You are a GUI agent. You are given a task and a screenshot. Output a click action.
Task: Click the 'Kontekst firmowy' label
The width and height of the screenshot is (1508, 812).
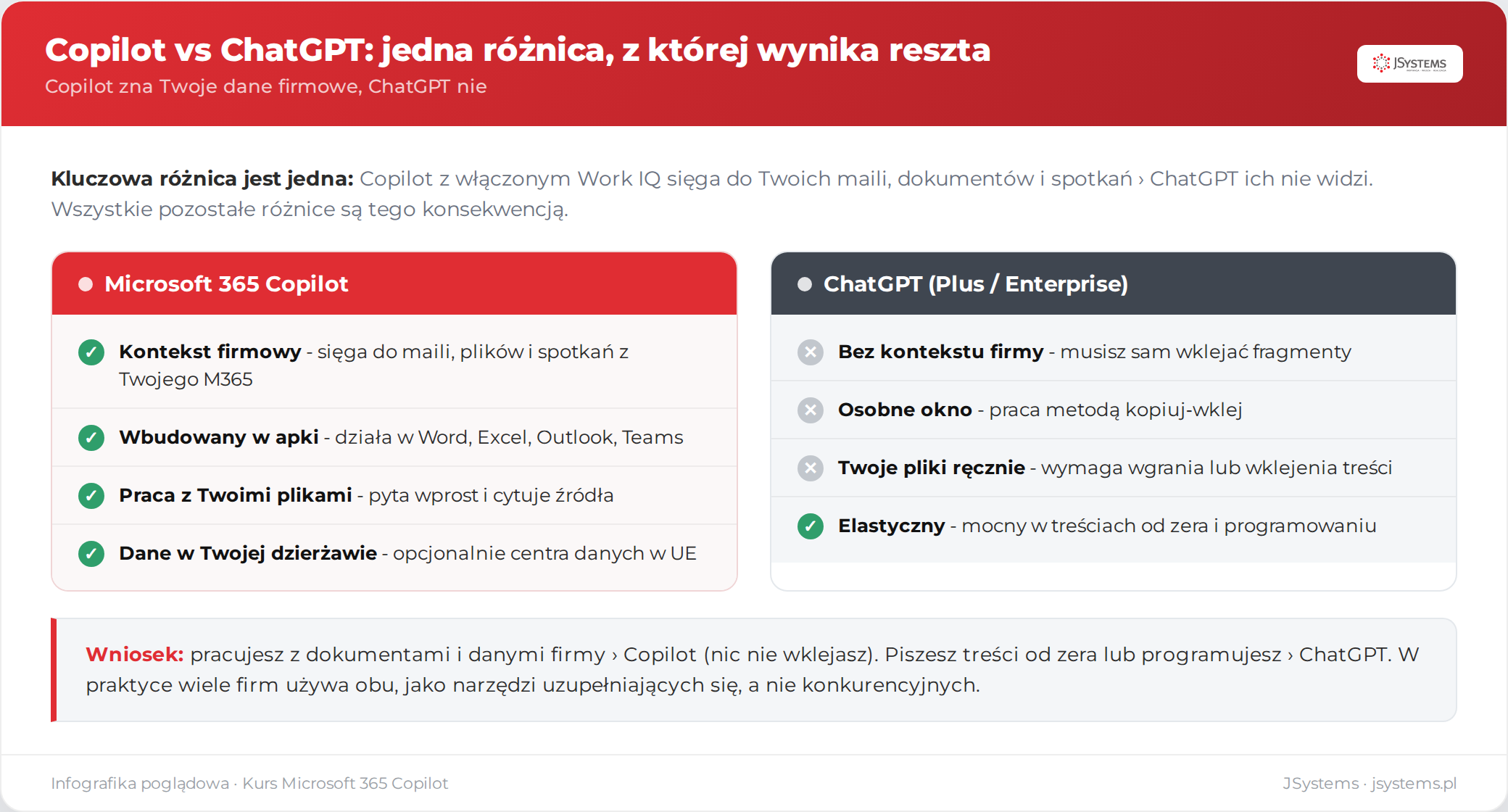pos(210,352)
